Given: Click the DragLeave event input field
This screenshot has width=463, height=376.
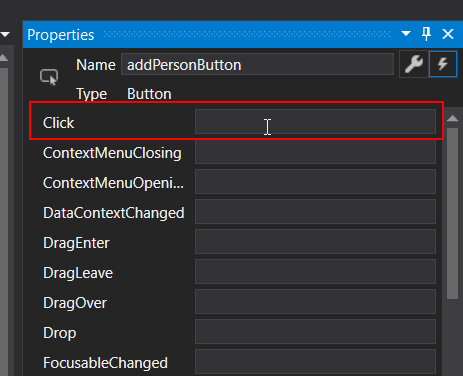Looking at the screenshot, I should click(x=315, y=272).
